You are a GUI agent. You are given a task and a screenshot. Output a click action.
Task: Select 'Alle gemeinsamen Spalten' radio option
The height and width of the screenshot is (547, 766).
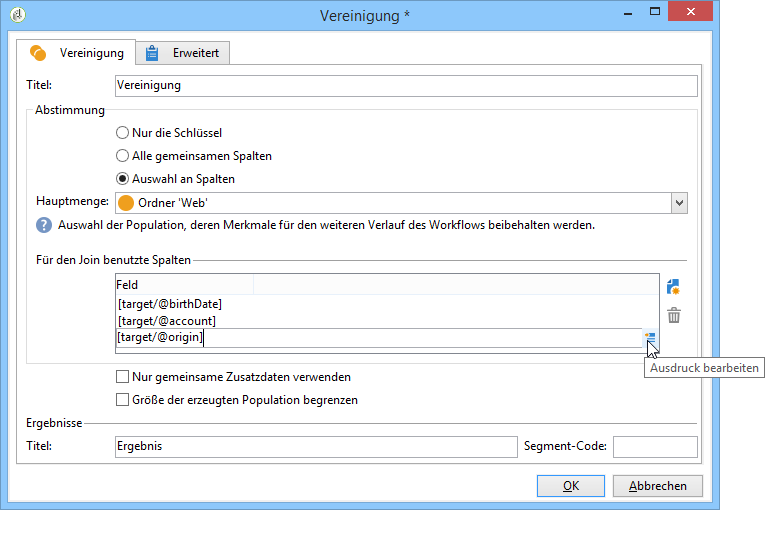(123, 156)
